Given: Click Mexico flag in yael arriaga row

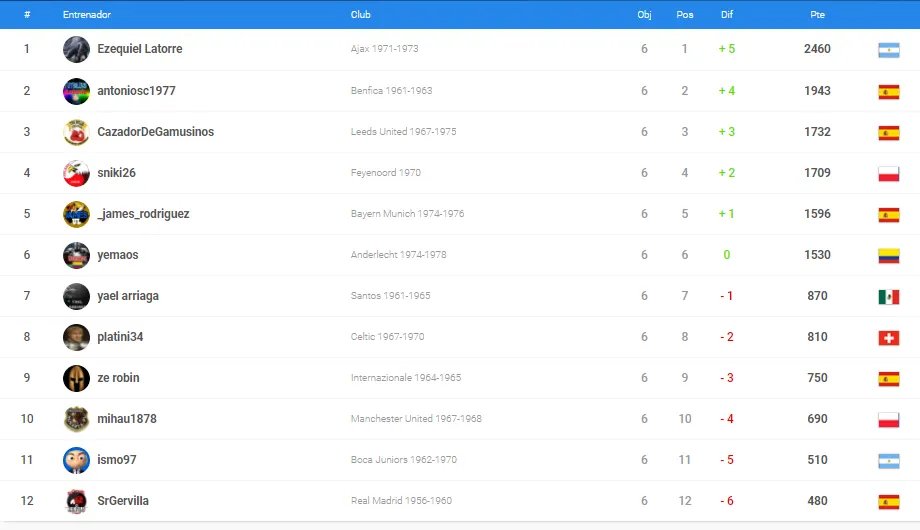Looking at the screenshot, I should coord(889,297).
